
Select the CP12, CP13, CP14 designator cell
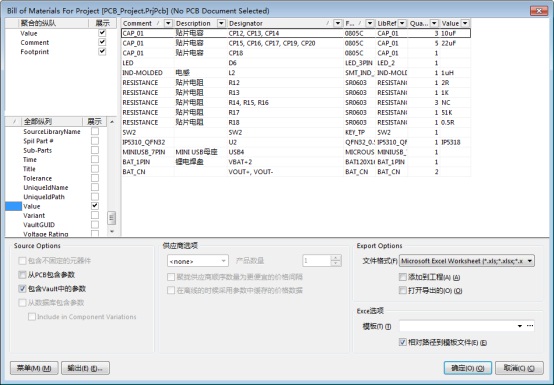285,33
